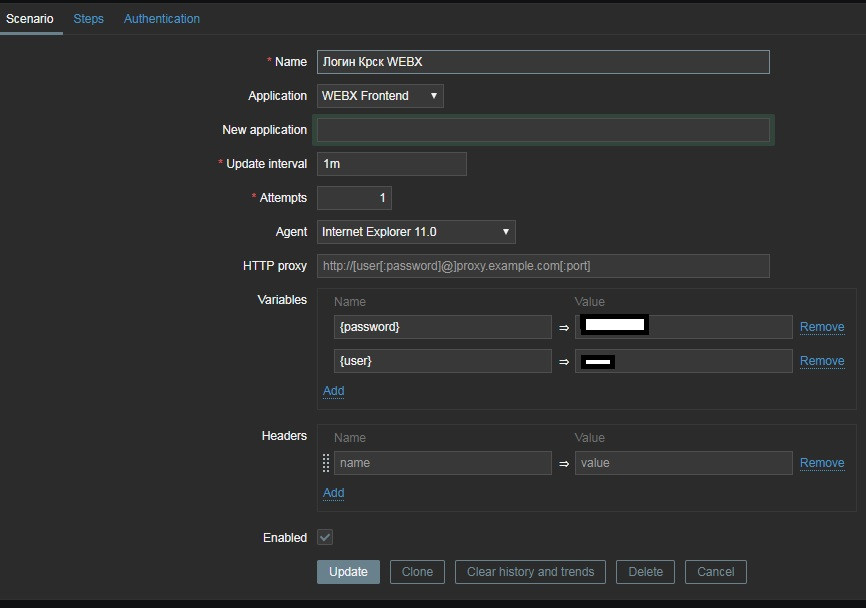Click the HTTP proxy input field
The image size is (866, 608).
click(x=543, y=266)
